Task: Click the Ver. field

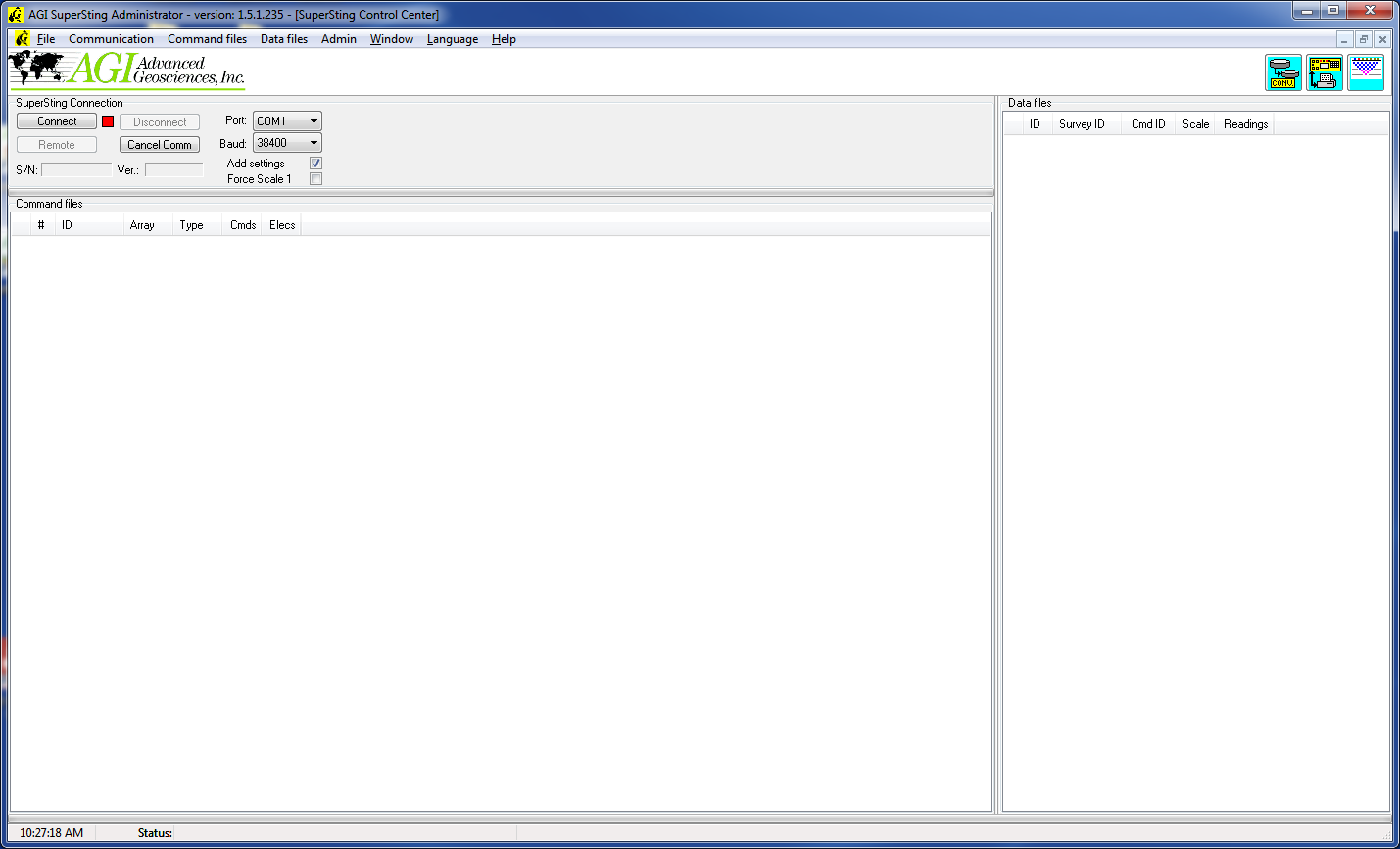Action: (x=174, y=170)
